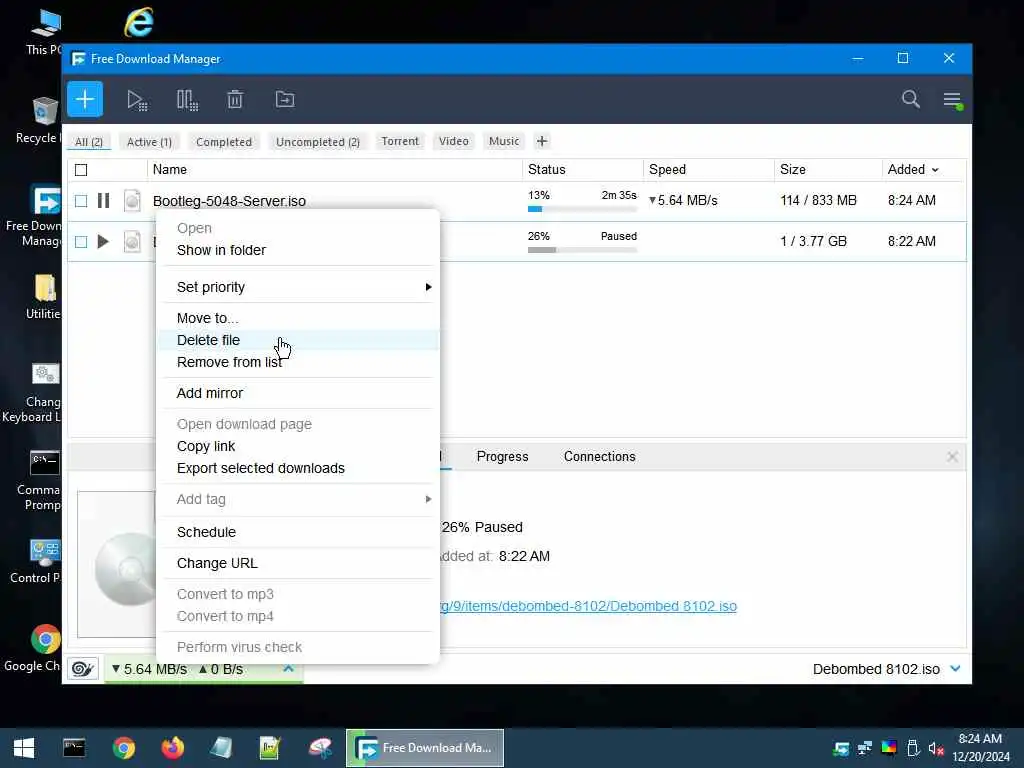The height and width of the screenshot is (768, 1024).
Task: Launch Firefox from the taskbar
Action: click(172, 748)
